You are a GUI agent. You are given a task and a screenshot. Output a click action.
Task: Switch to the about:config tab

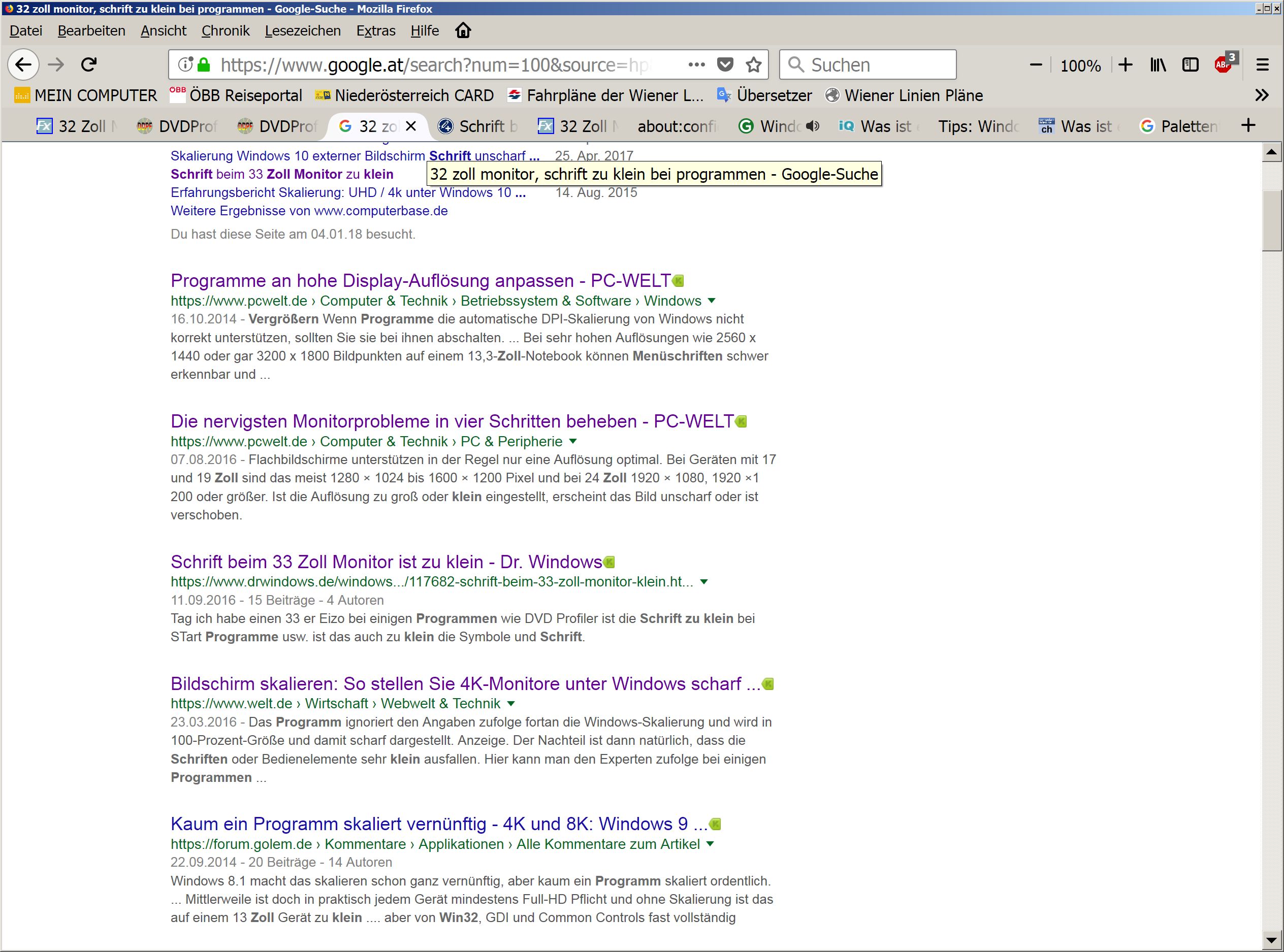676,126
